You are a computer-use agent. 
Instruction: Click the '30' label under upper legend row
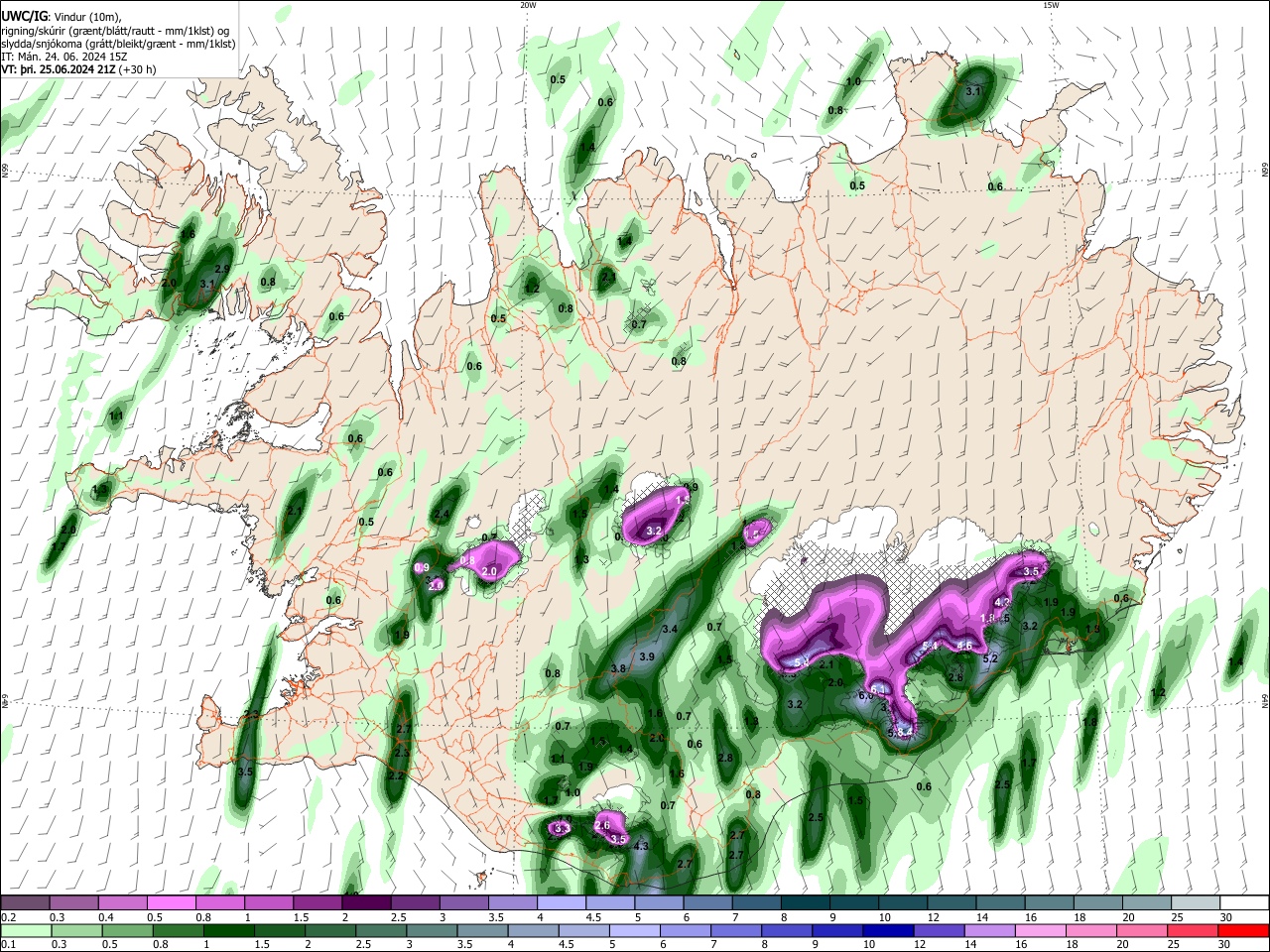(x=1226, y=917)
